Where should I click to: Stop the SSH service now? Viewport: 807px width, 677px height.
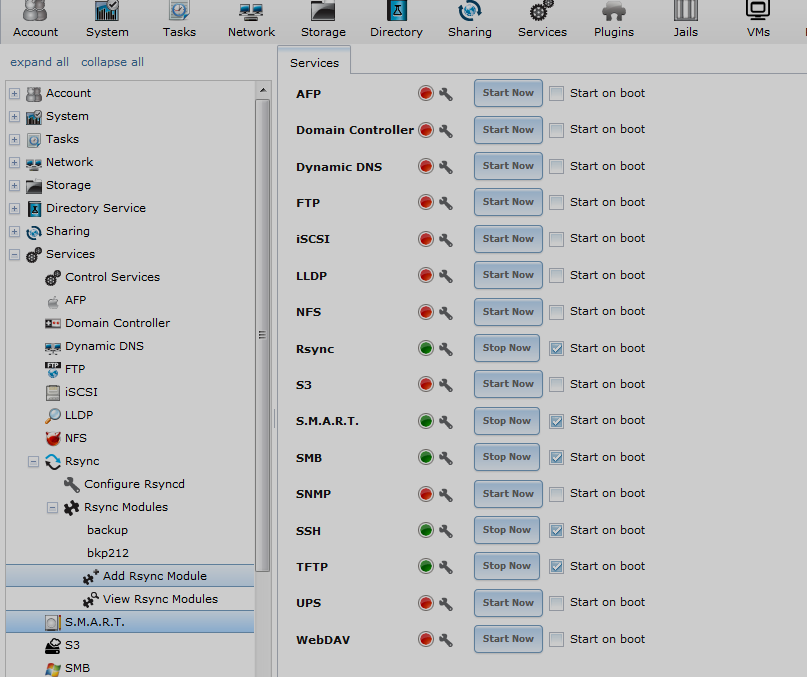click(506, 530)
